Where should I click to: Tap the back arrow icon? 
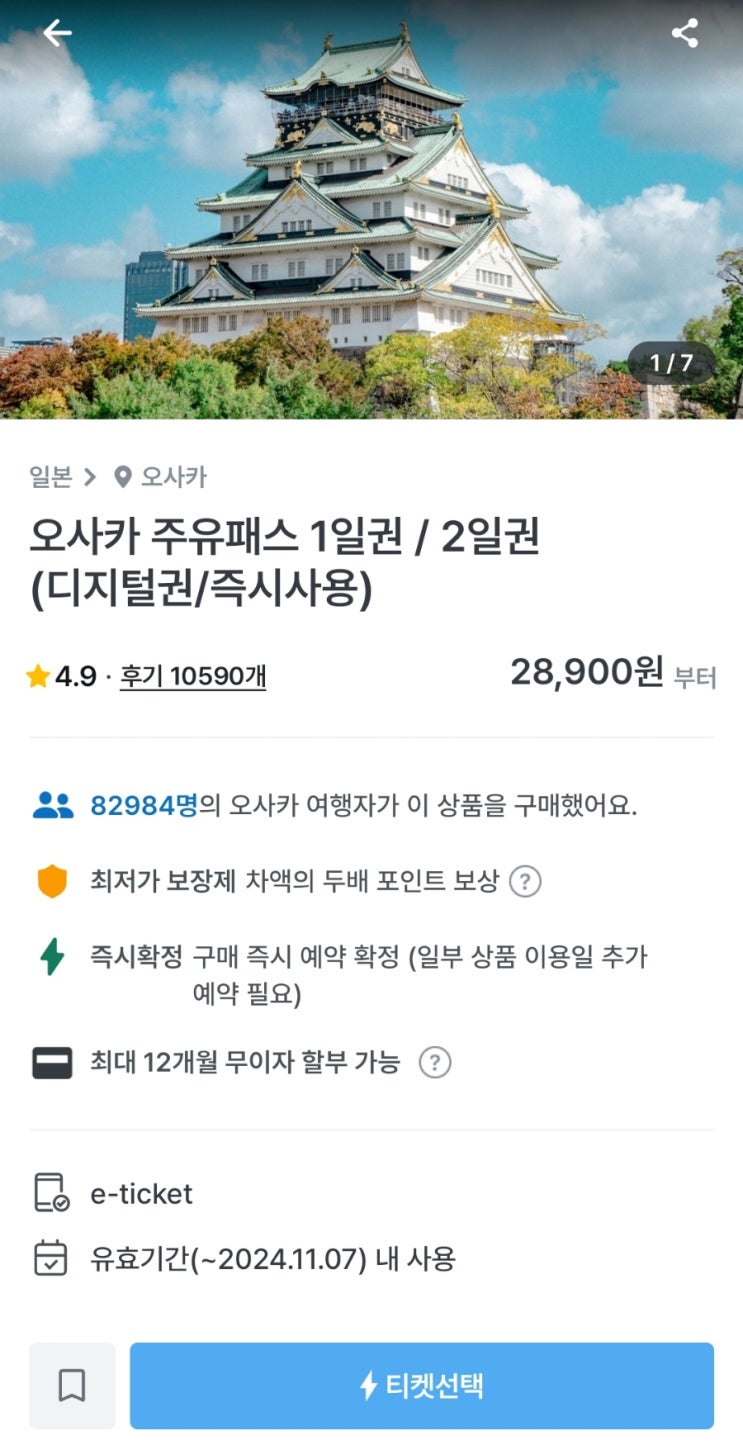[x=57, y=33]
